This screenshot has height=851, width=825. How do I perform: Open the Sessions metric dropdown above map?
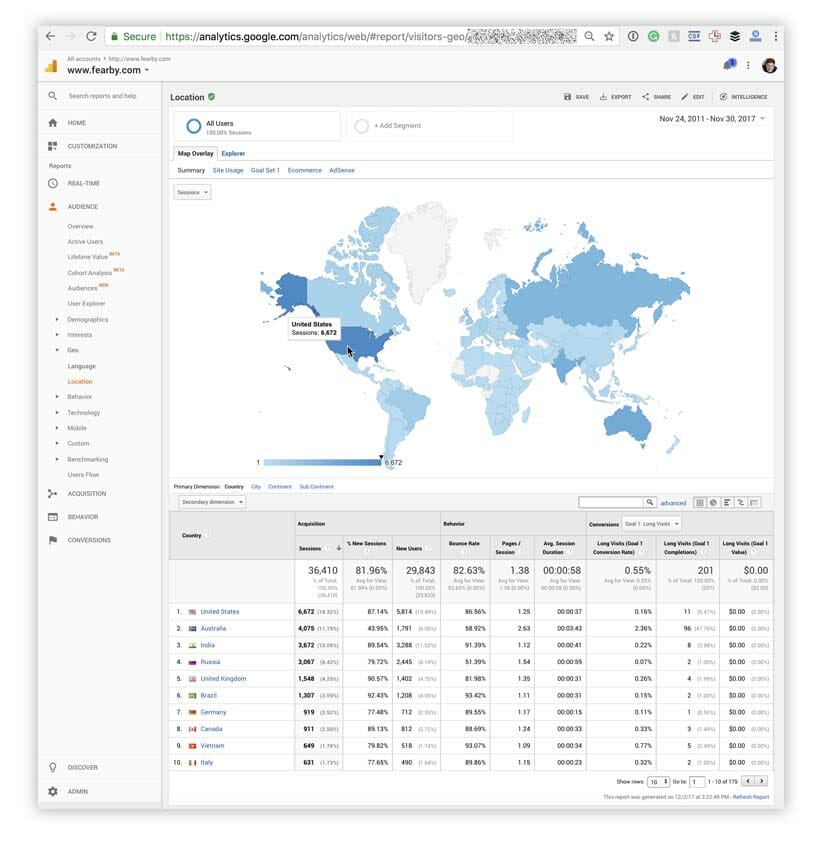pyautogui.click(x=192, y=192)
